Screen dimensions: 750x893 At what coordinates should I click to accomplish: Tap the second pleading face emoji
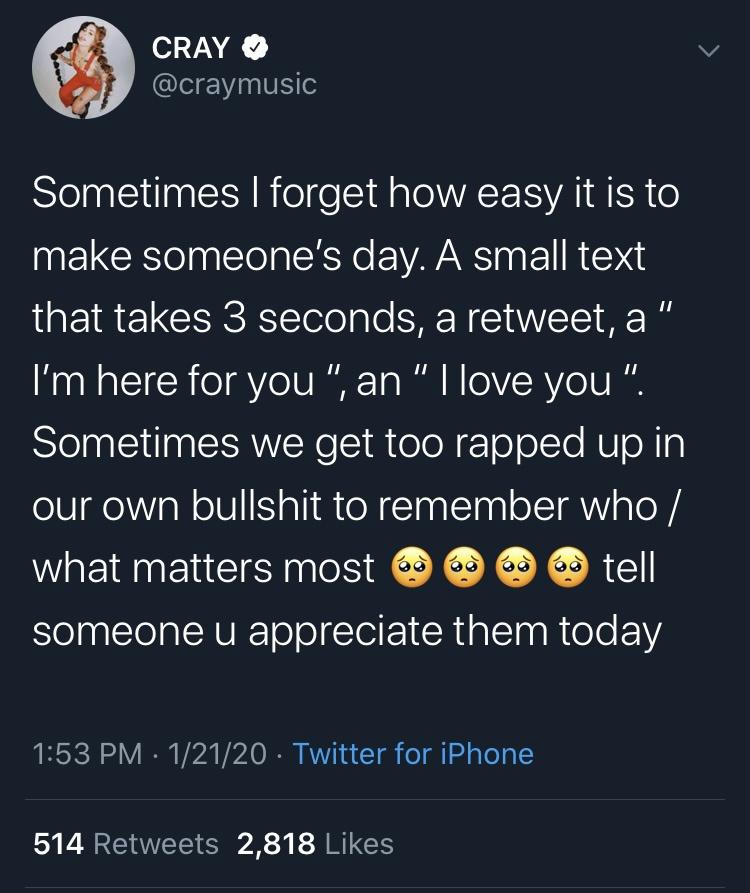point(461,570)
